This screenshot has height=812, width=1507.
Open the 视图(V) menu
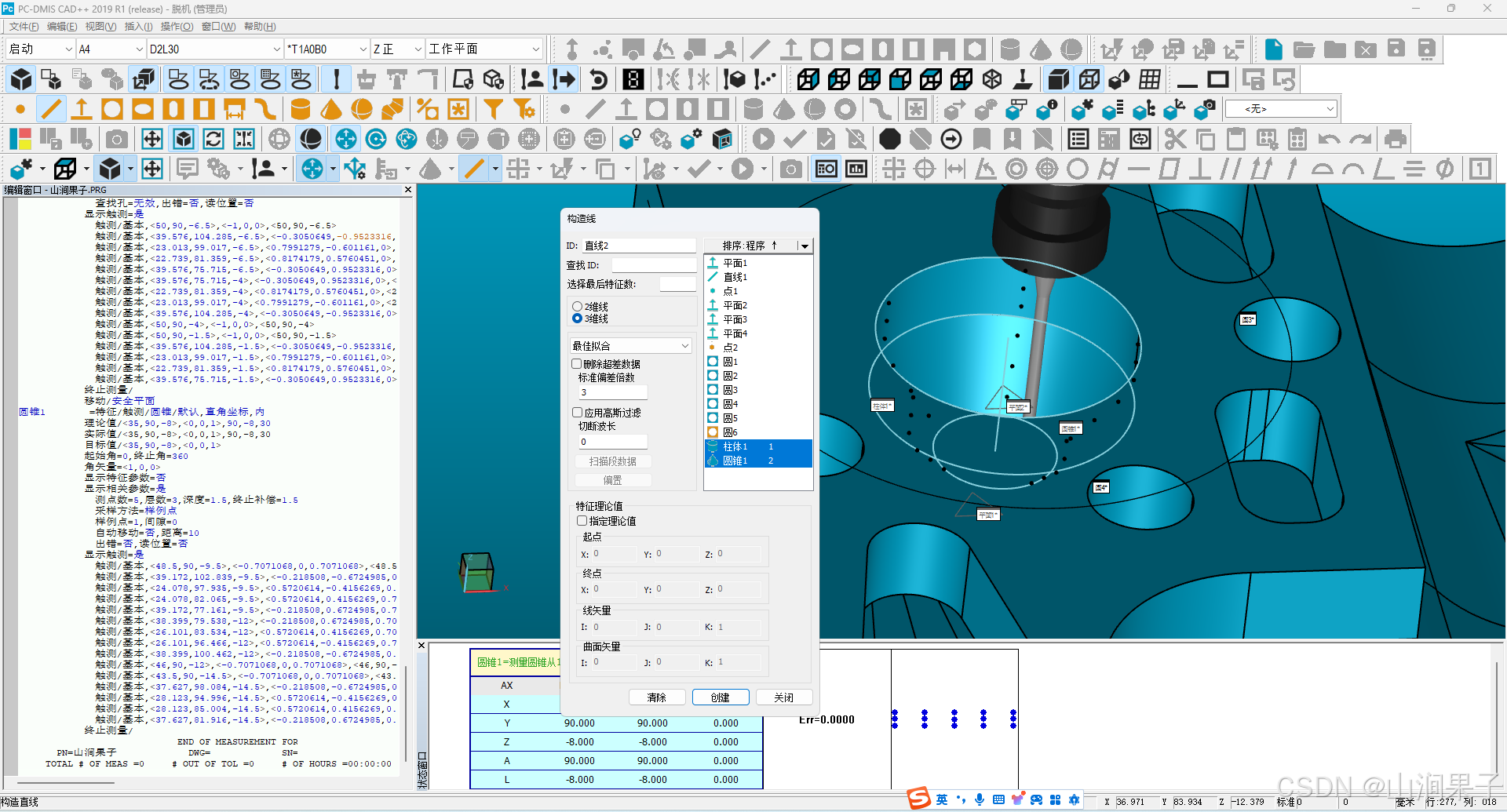pos(100,27)
